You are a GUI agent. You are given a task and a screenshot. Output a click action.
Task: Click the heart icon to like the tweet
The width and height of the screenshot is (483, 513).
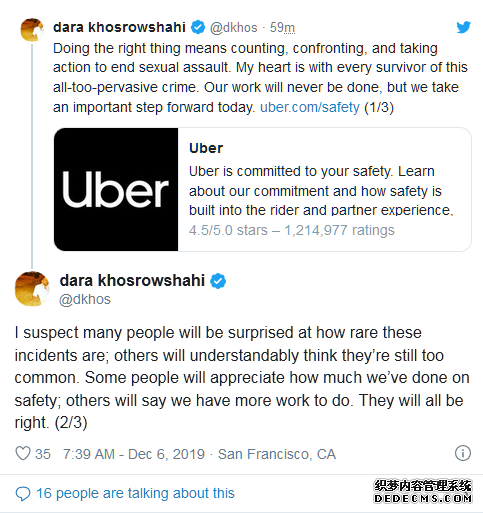(x=23, y=453)
